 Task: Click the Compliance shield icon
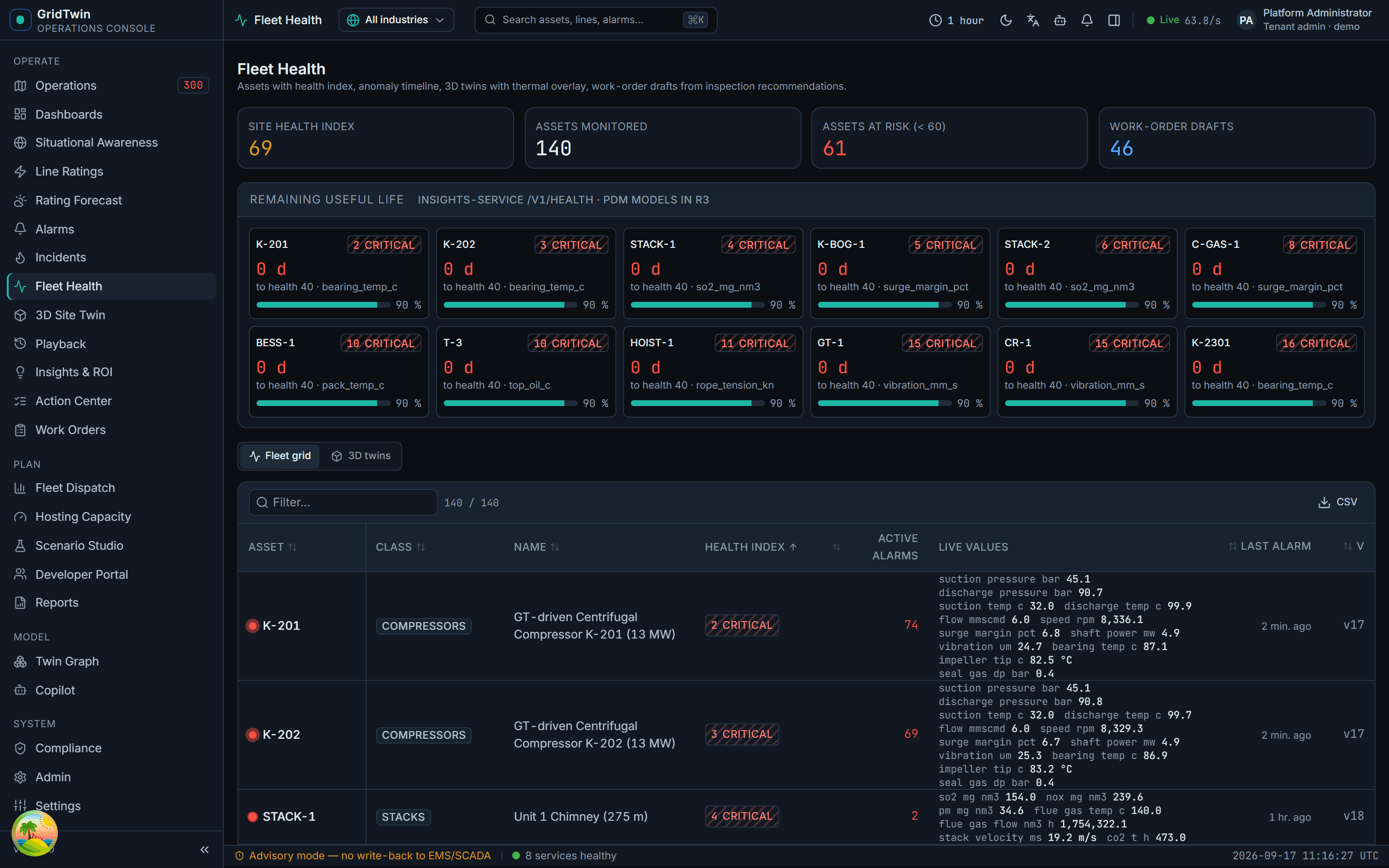(x=21, y=748)
